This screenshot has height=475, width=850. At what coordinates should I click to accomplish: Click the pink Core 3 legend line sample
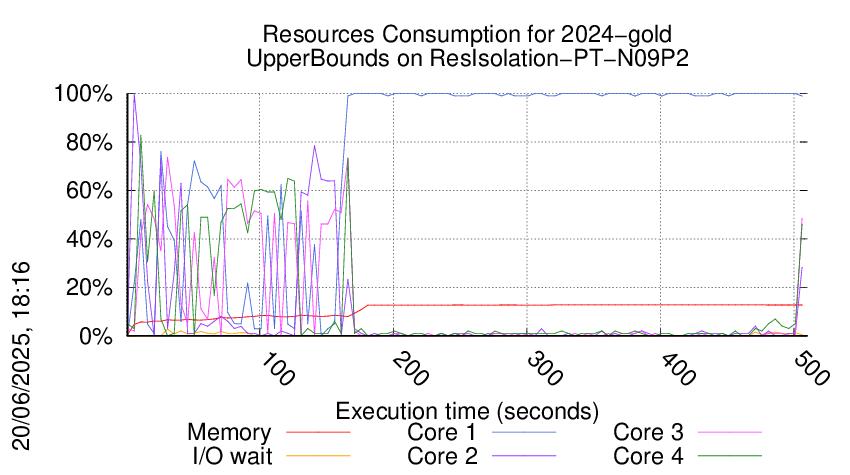pos(730,432)
